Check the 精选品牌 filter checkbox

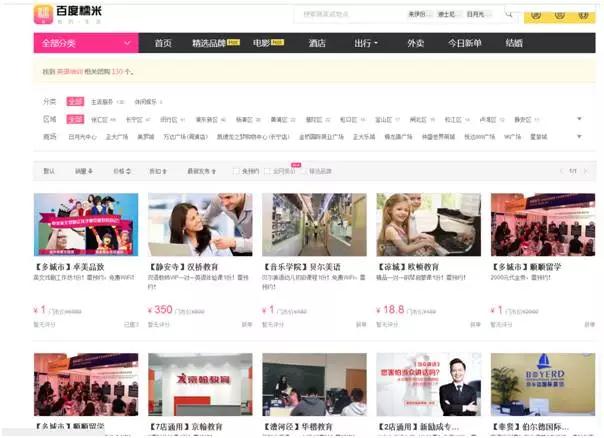click(x=303, y=171)
